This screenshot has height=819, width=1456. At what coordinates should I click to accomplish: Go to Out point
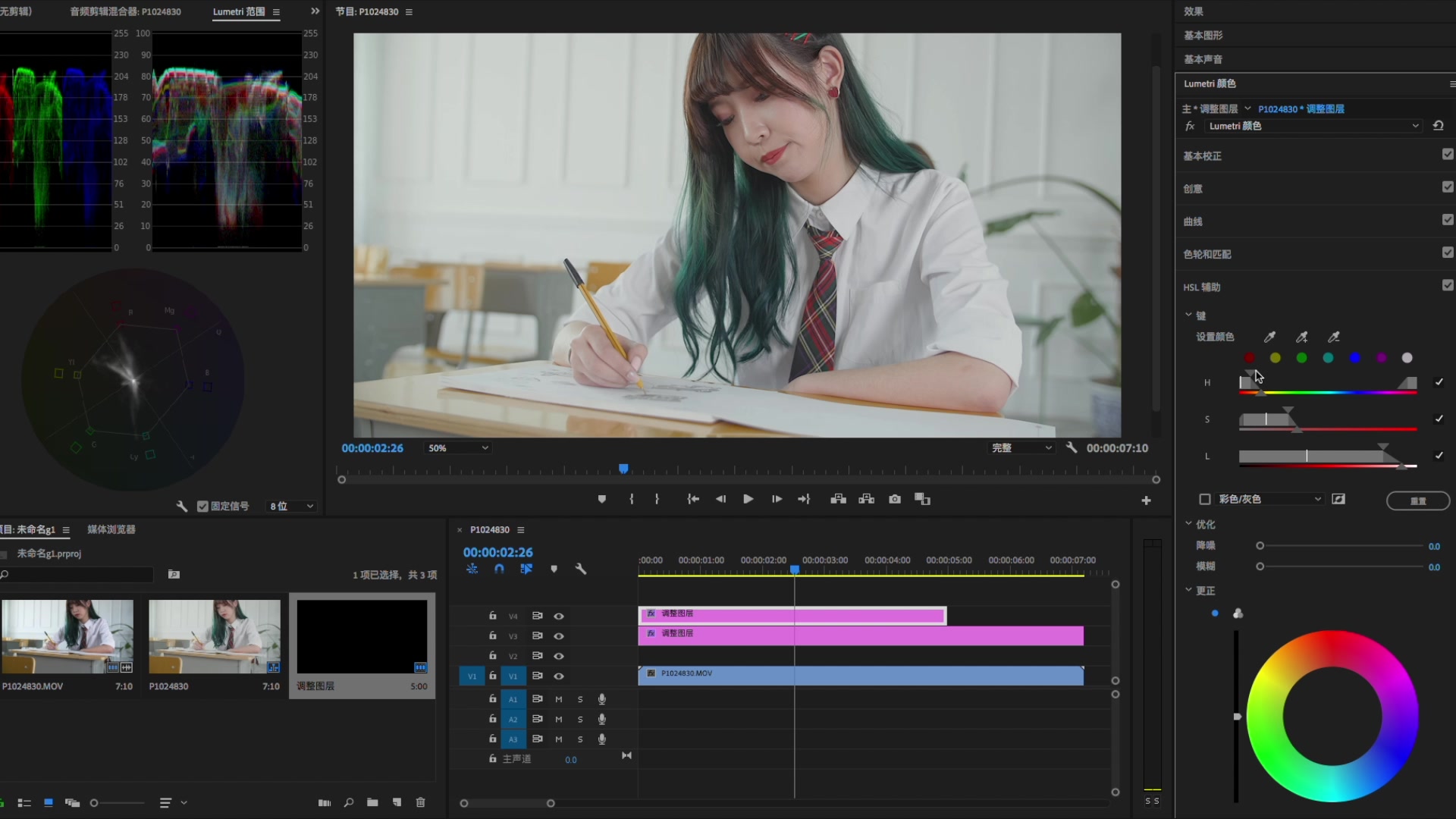[x=804, y=499]
